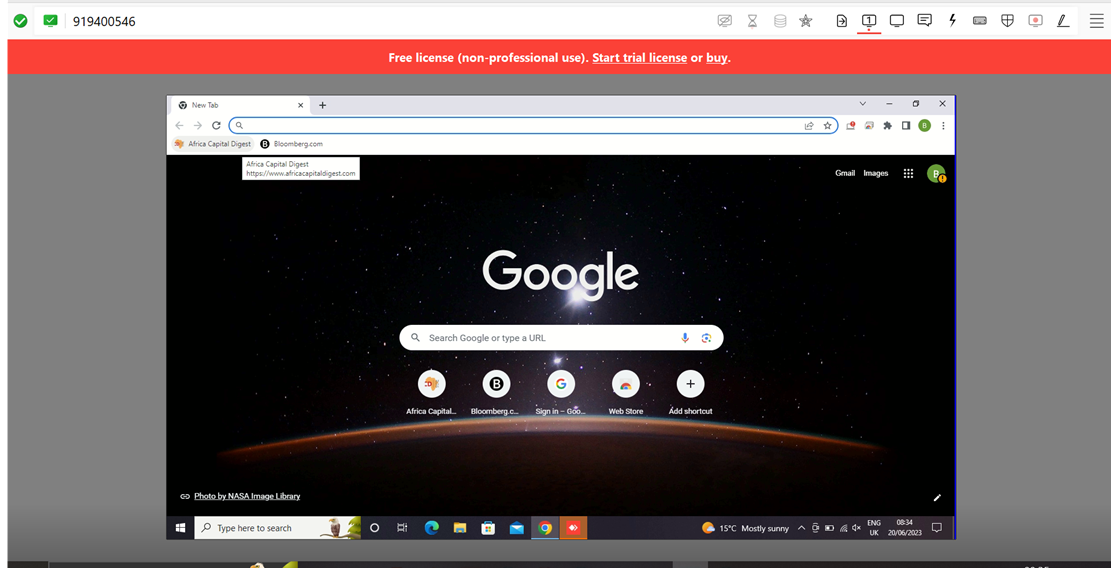Viewport: 1111px width, 568px height.
Task: Click Add shortcut tile
Action: [x=690, y=392]
